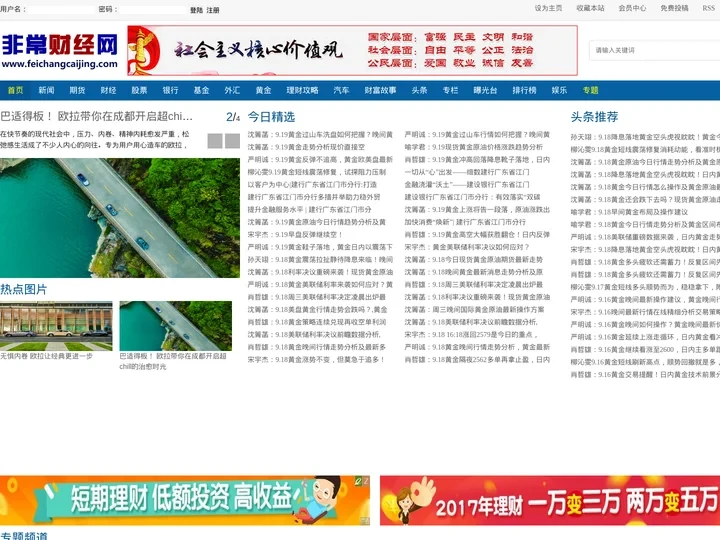Viewport: 720px width, 540px height.
Task: Open article 沈箐菡：9.19黄金过山车洗盘如何把握
Action: pos(320,135)
